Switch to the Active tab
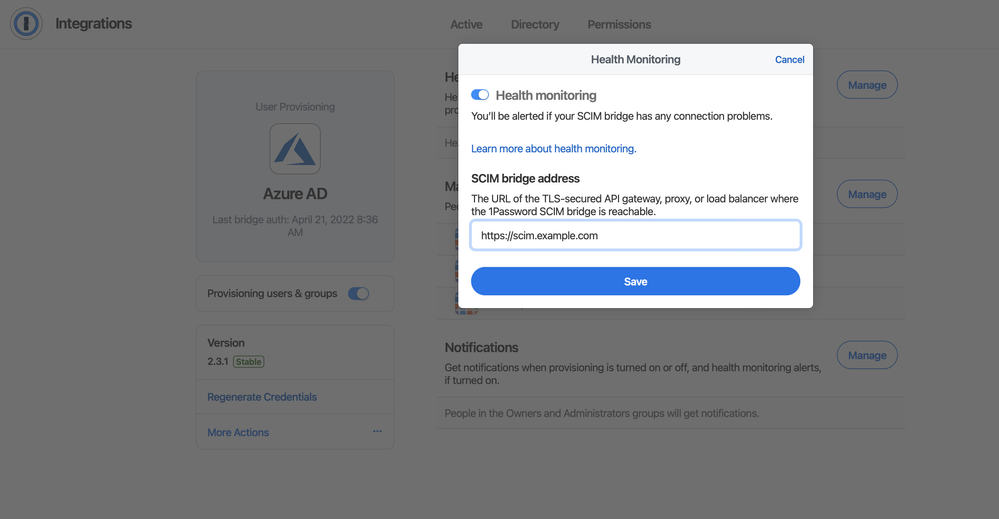 pyautogui.click(x=466, y=24)
